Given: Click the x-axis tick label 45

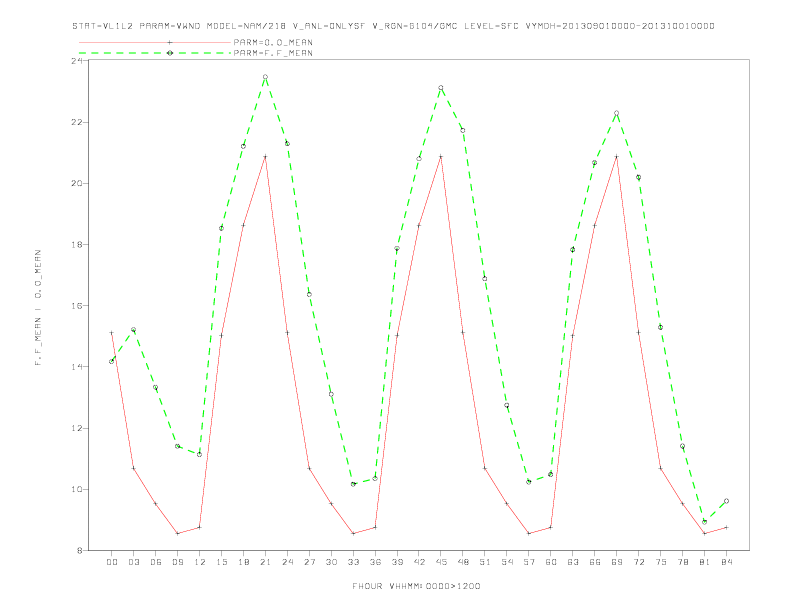Looking at the screenshot, I should pos(441,562).
